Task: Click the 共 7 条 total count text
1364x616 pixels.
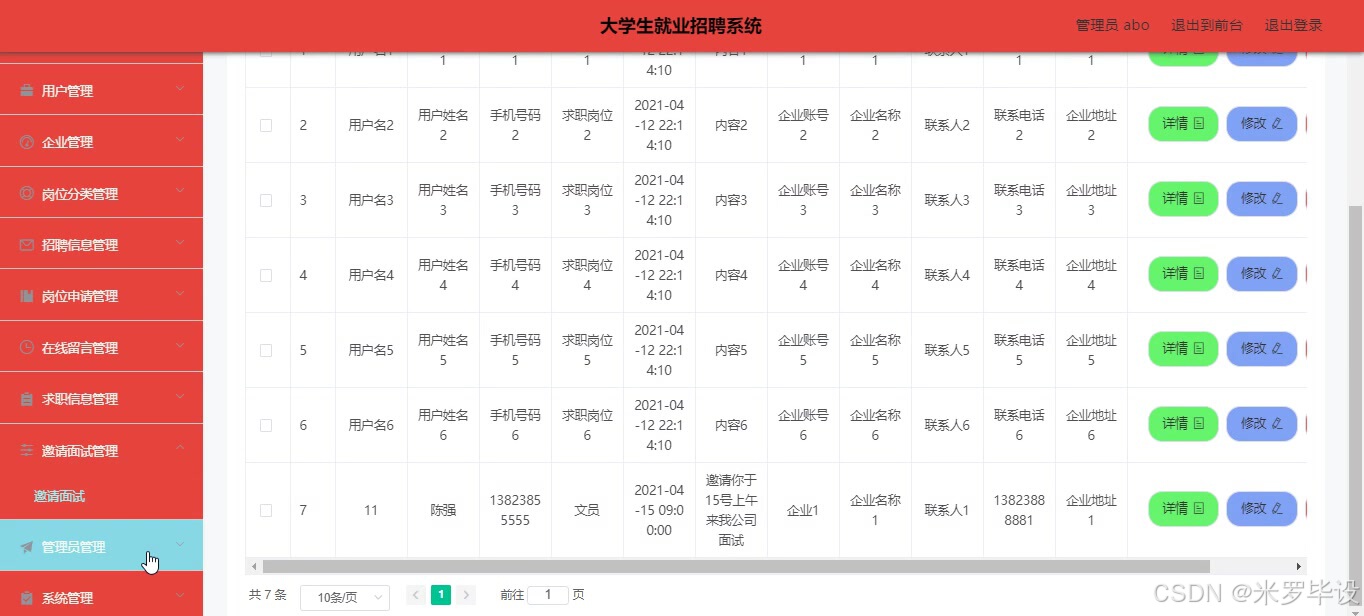Action: 268,595
